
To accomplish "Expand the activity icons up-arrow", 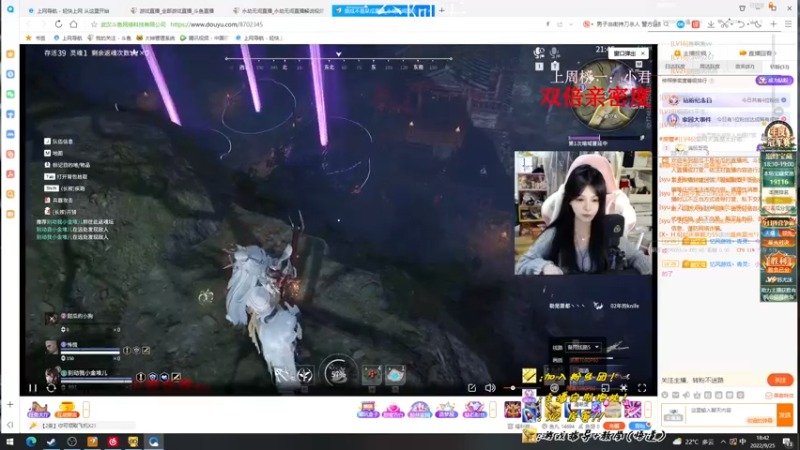I will (493, 409).
